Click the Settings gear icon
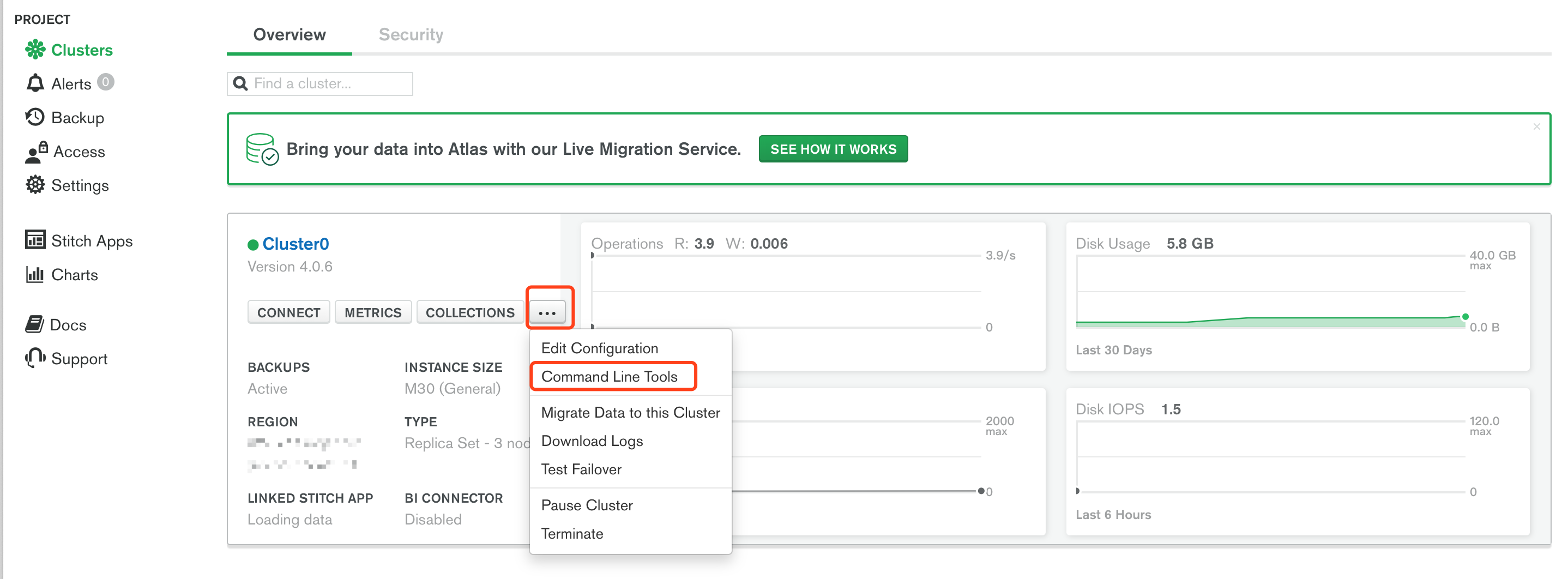 tap(35, 184)
